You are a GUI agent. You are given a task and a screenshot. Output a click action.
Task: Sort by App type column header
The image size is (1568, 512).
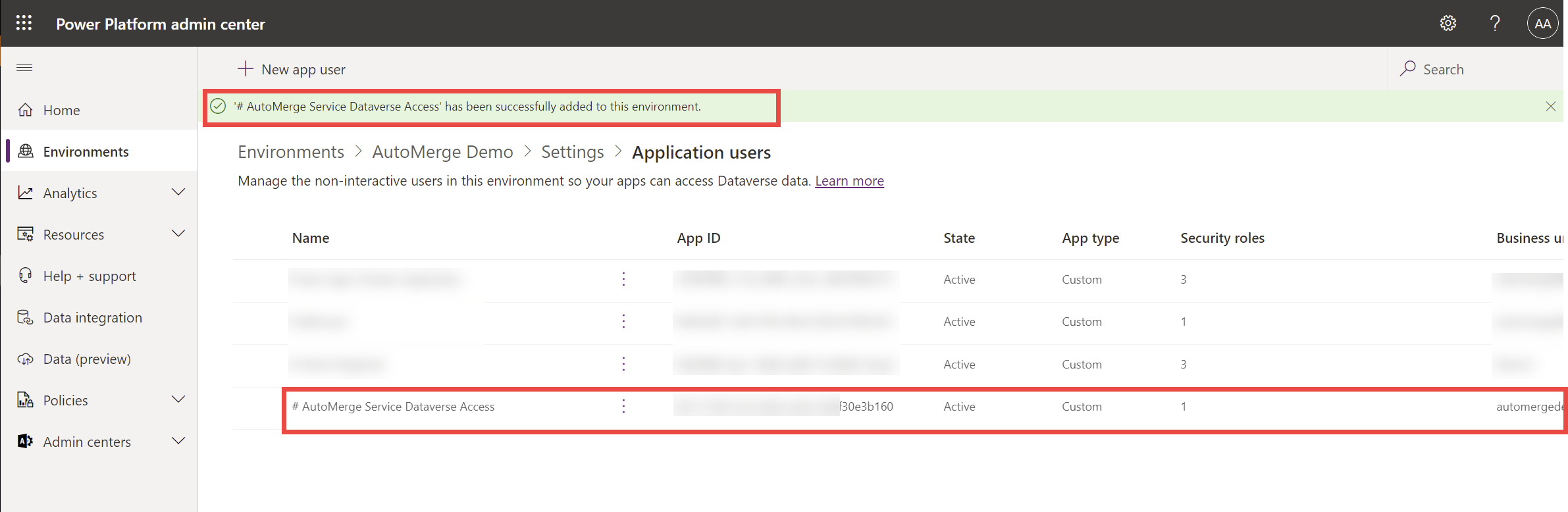coord(1090,238)
